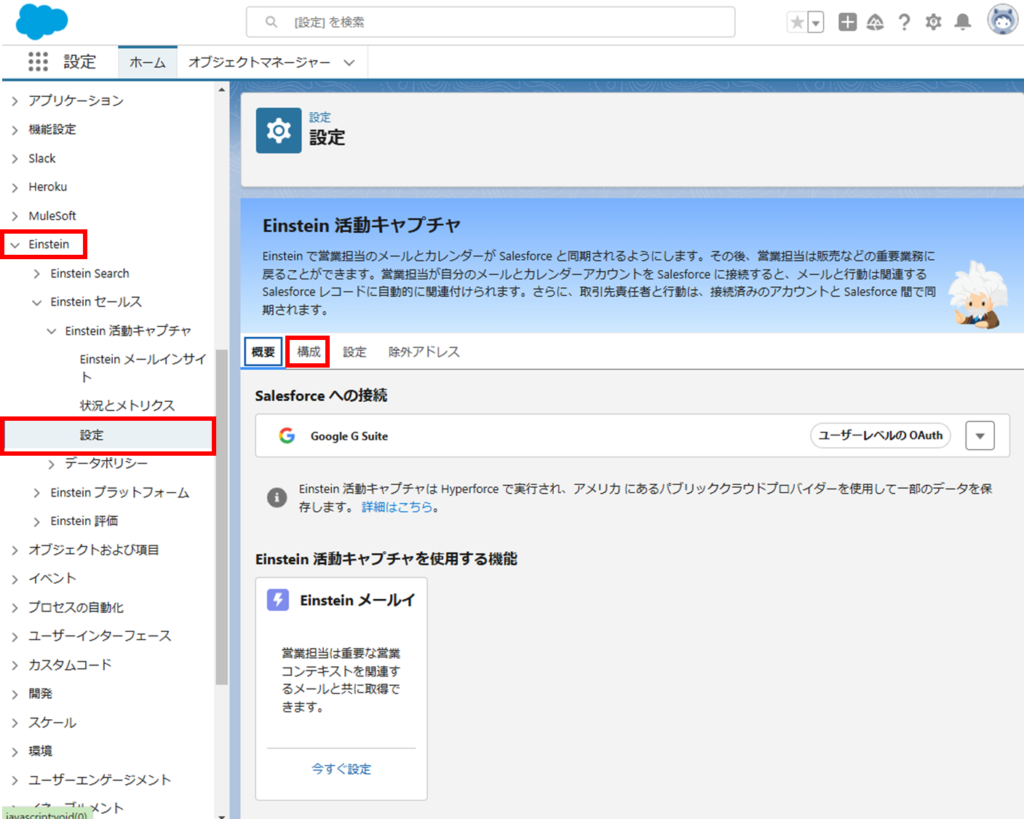Expand the プロセスの自動化 node

14,608
